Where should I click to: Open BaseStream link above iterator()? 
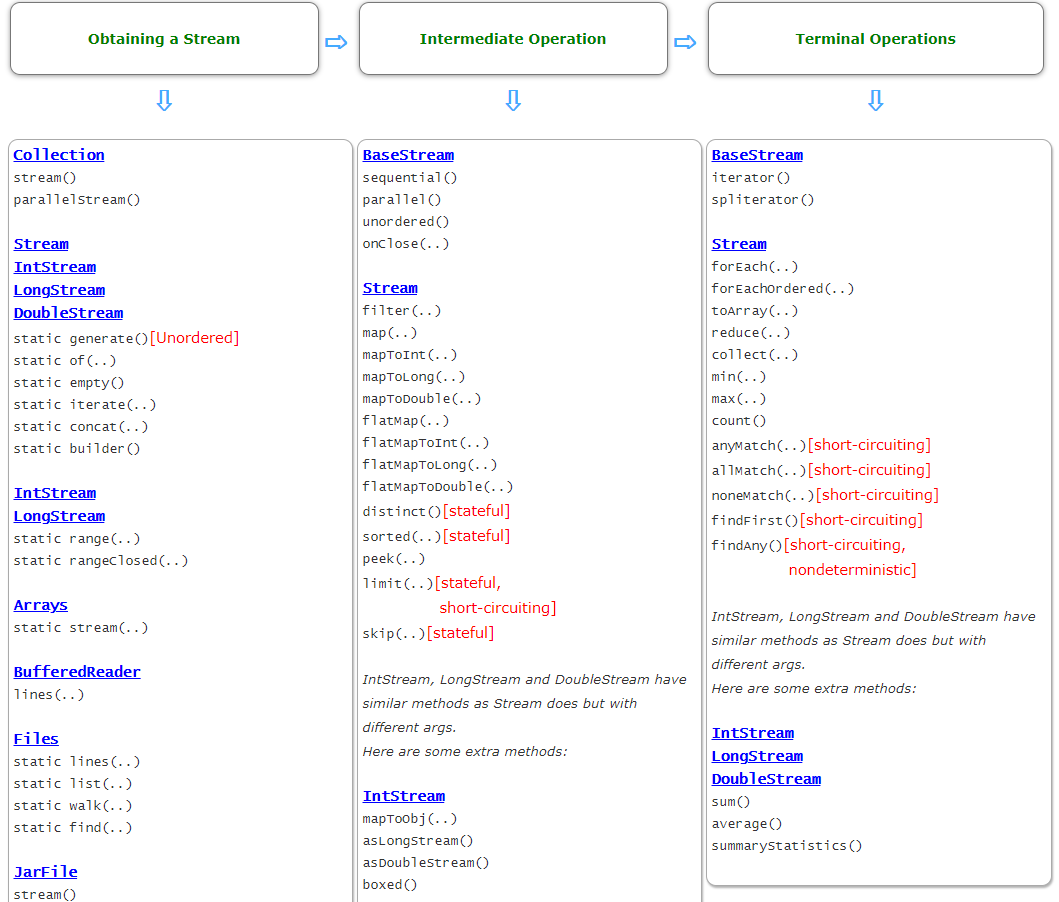757,155
